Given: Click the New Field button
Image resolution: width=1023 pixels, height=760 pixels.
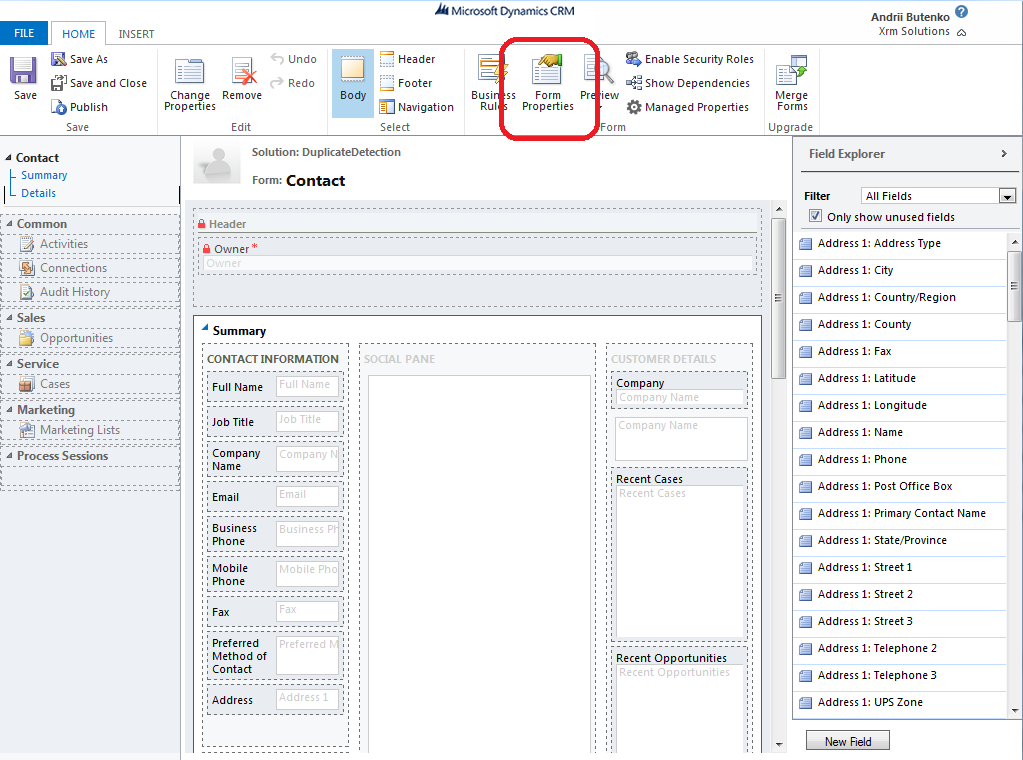Looking at the screenshot, I should point(847,741).
